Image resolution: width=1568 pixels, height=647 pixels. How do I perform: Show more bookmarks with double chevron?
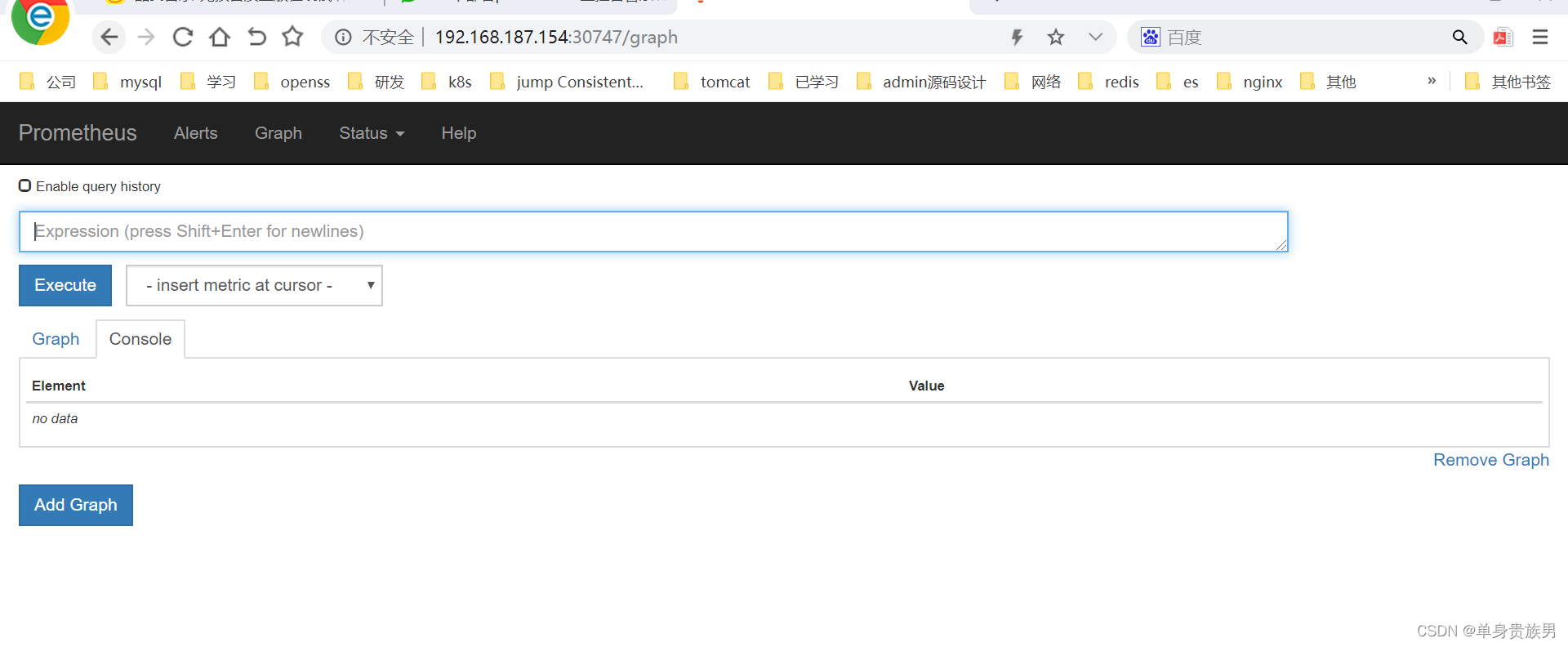tap(1432, 80)
